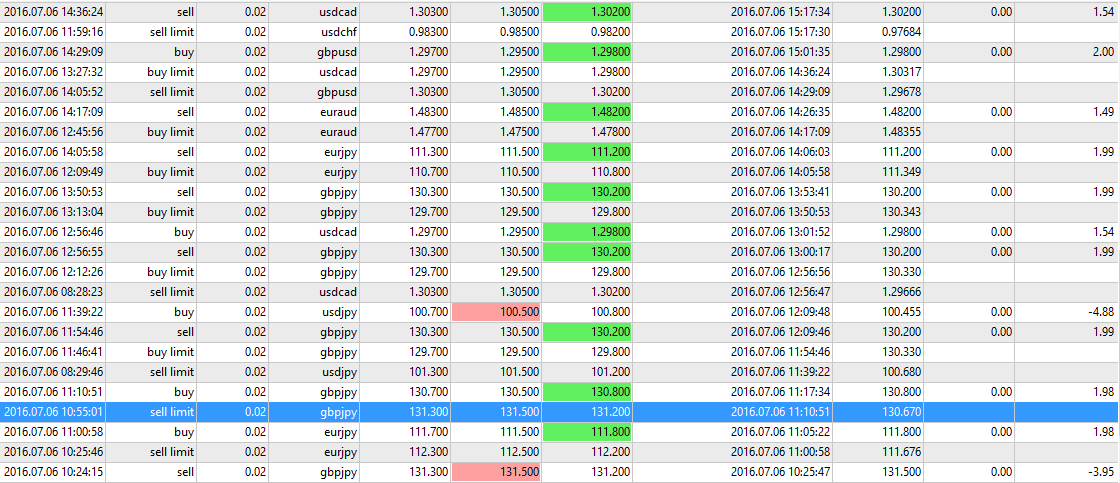Select the close time 2016.07.06 12:09:46
This screenshot has height=483, width=1120.
coord(778,332)
